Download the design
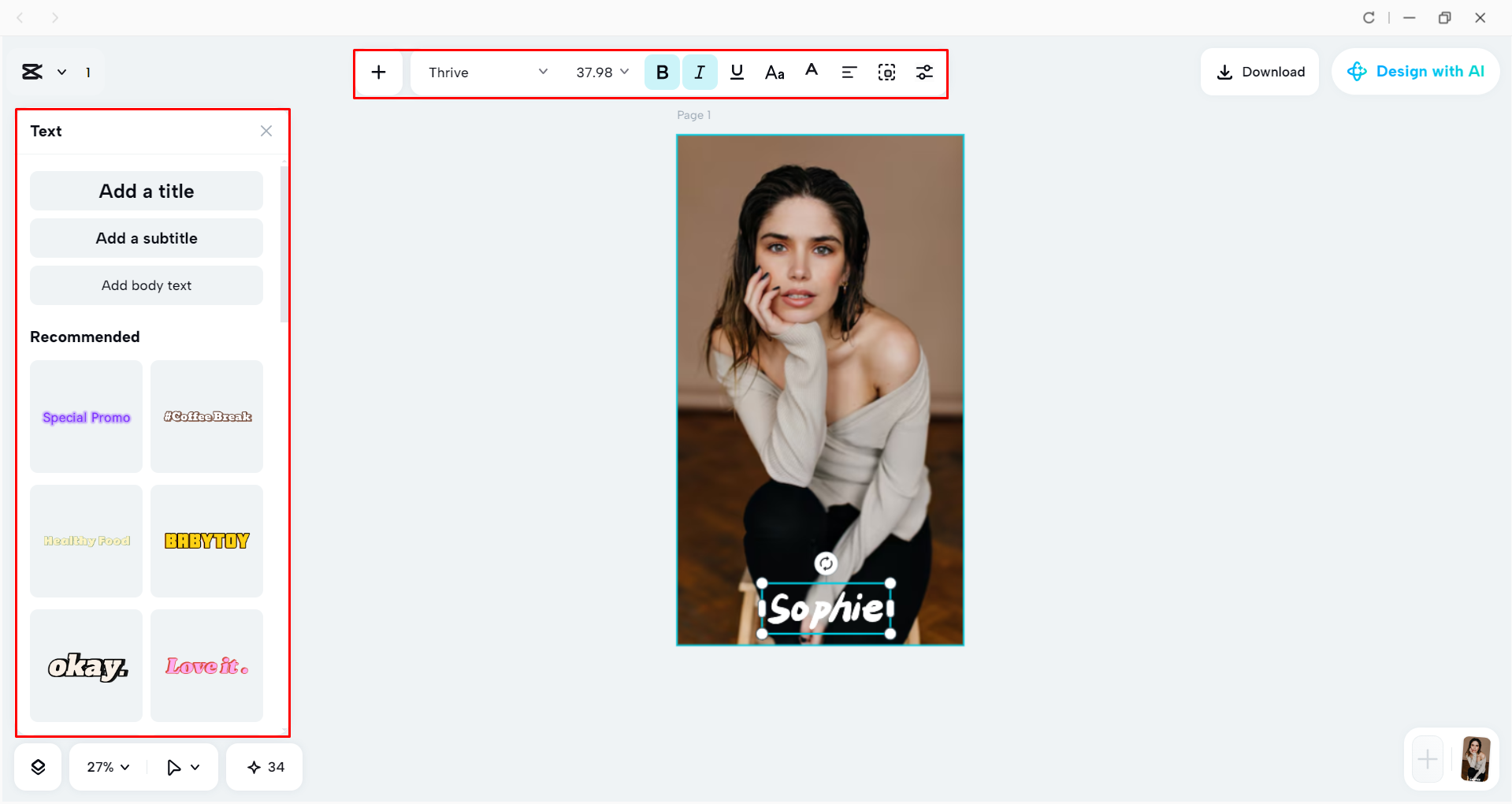The height and width of the screenshot is (804, 1512). [x=1259, y=71]
